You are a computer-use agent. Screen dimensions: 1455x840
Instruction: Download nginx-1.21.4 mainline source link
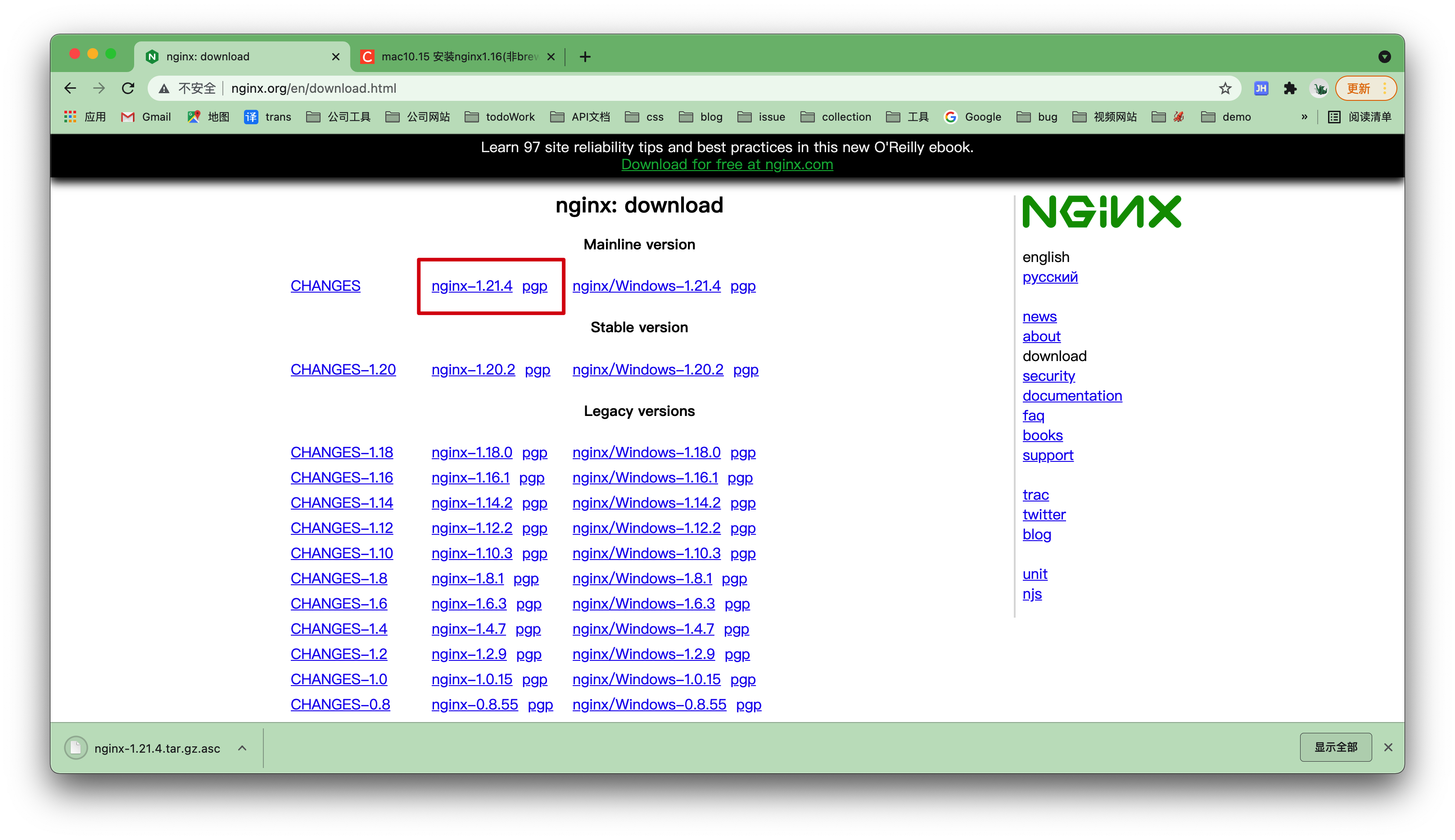coord(471,286)
